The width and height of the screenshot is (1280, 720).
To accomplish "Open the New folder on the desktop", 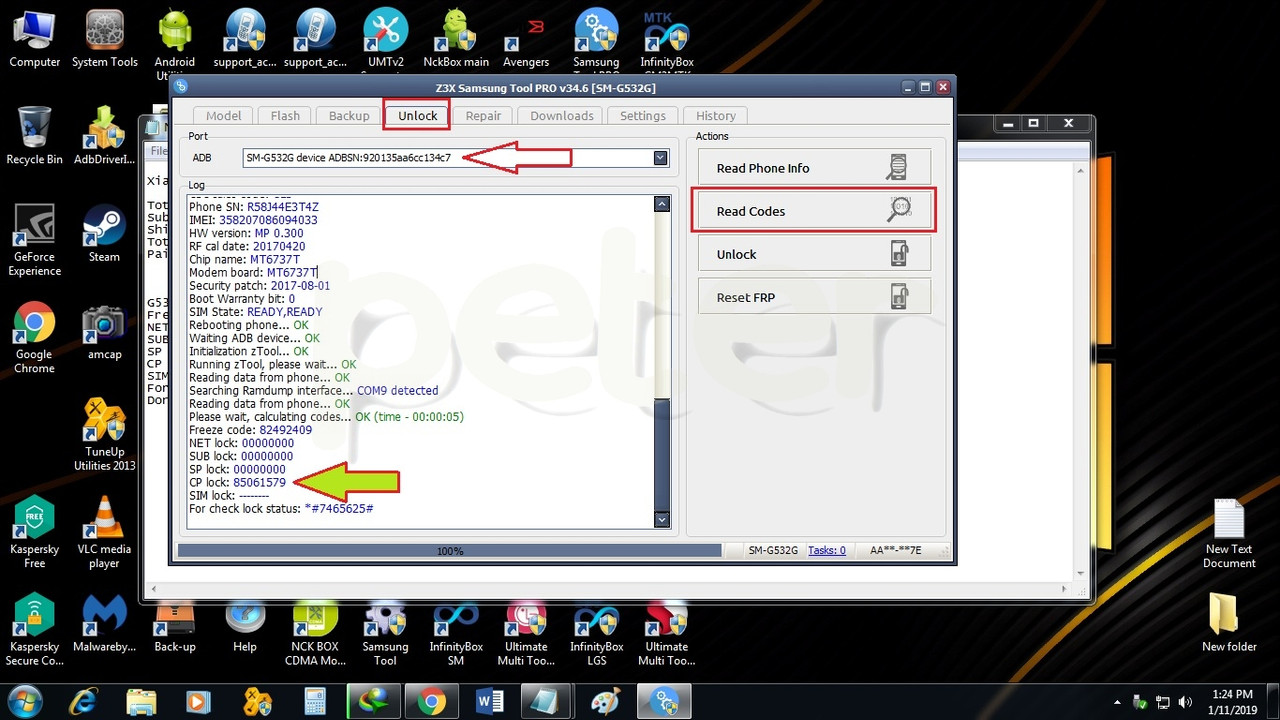I will [x=1229, y=623].
